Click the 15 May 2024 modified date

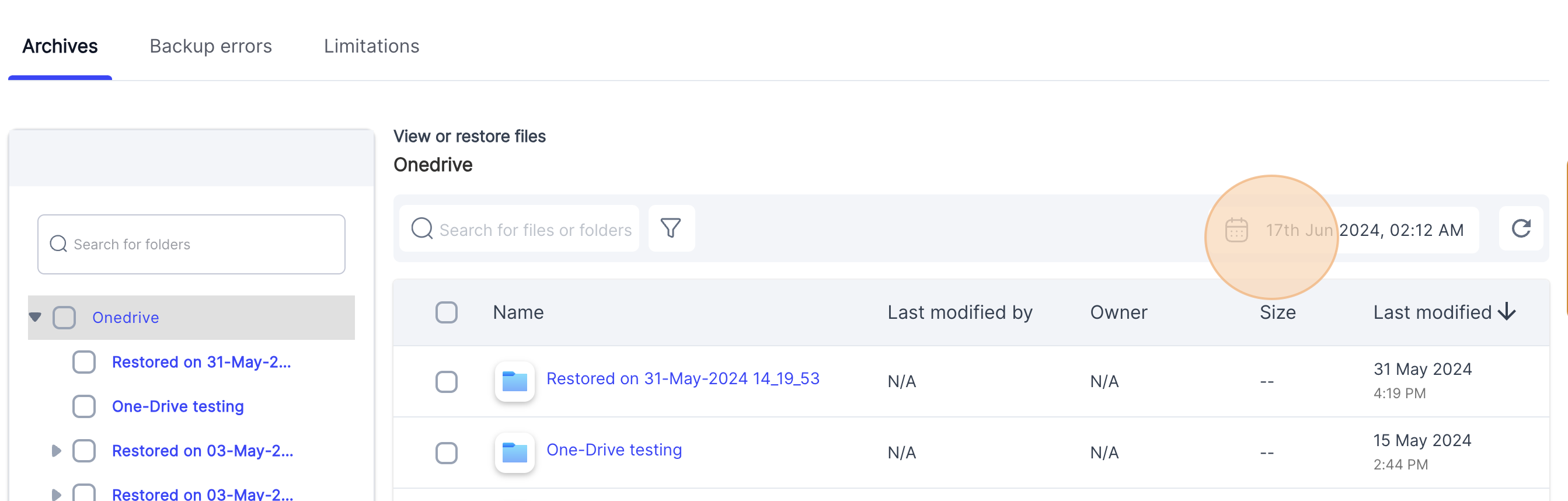click(1422, 440)
